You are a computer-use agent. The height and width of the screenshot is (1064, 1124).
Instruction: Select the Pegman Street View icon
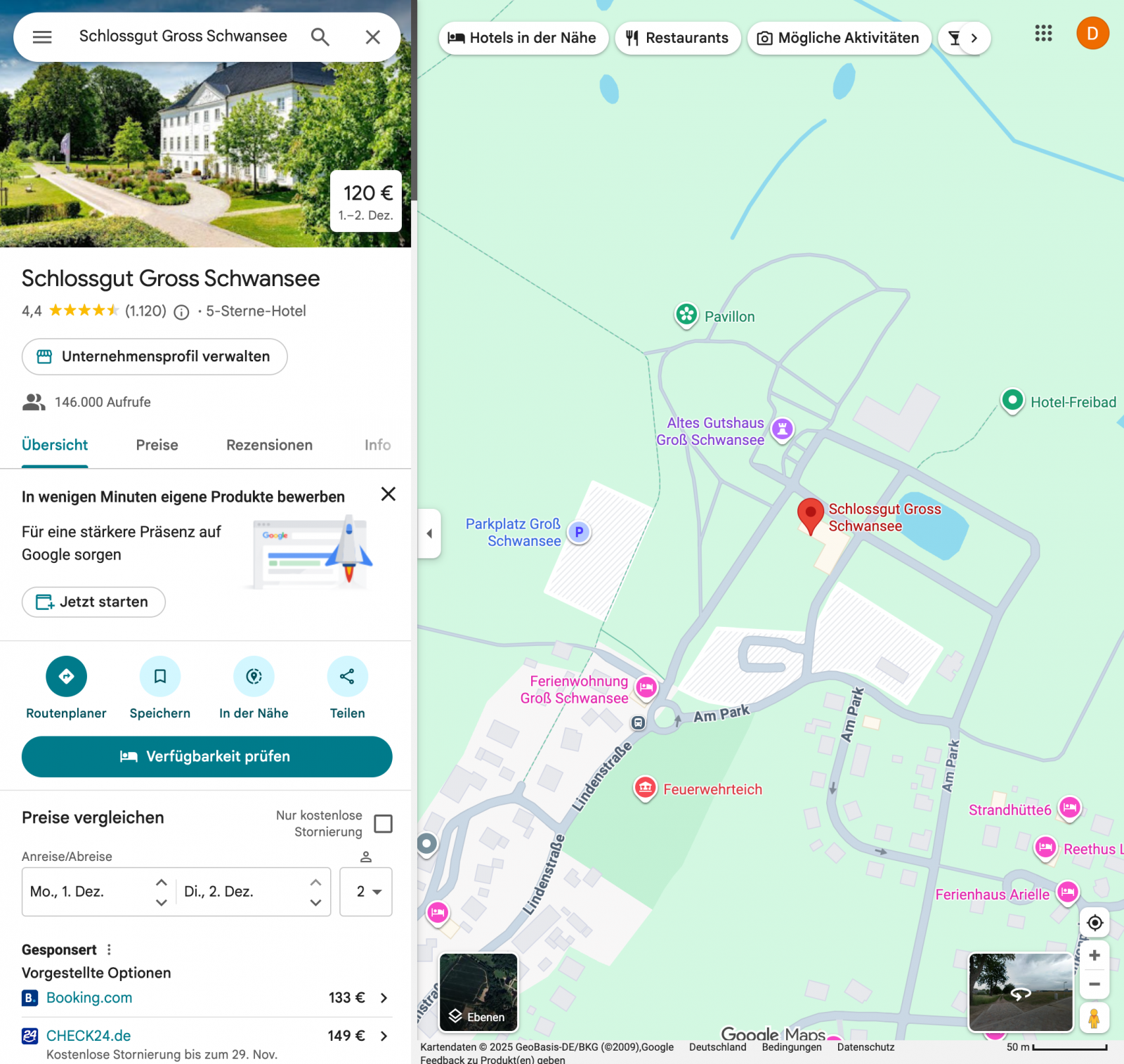(x=1094, y=1018)
